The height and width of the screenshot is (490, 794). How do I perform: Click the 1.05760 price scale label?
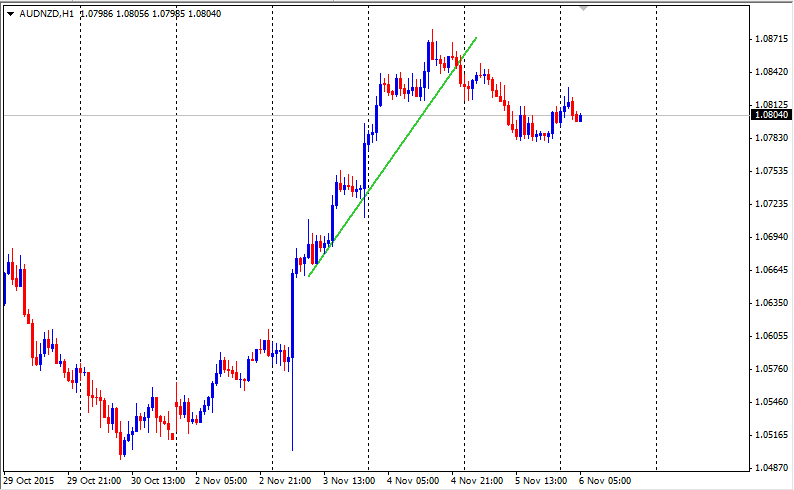pyautogui.click(x=771, y=369)
